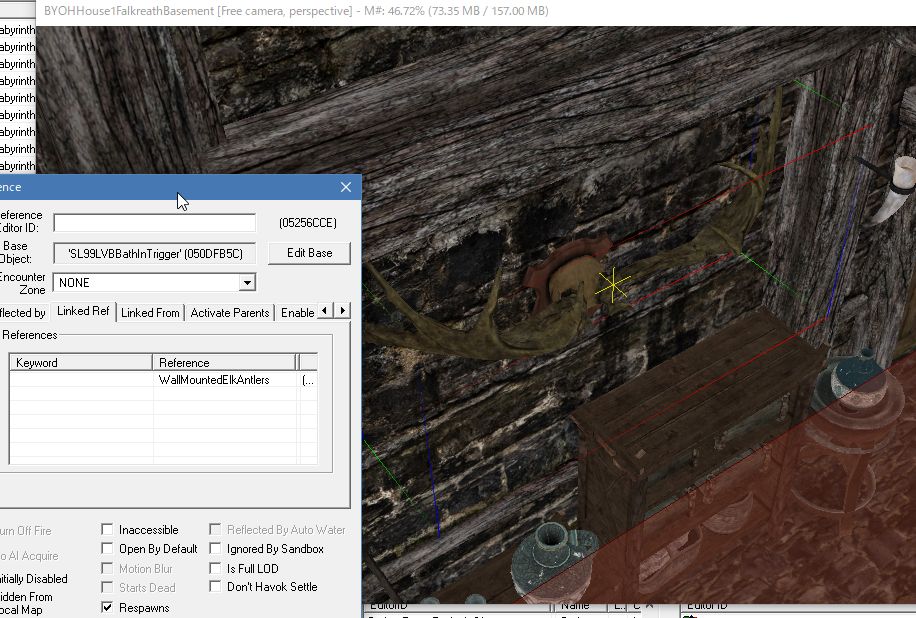916x618 pixels.
Task: Open the Encounter Zone NONE dropdown
Action: (x=247, y=283)
